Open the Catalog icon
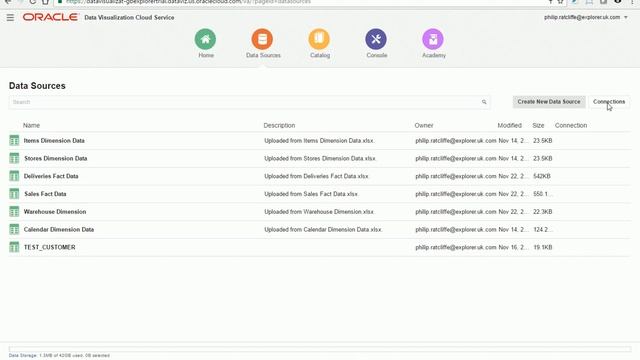Viewport: 640px width, 360px height. tap(319, 39)
